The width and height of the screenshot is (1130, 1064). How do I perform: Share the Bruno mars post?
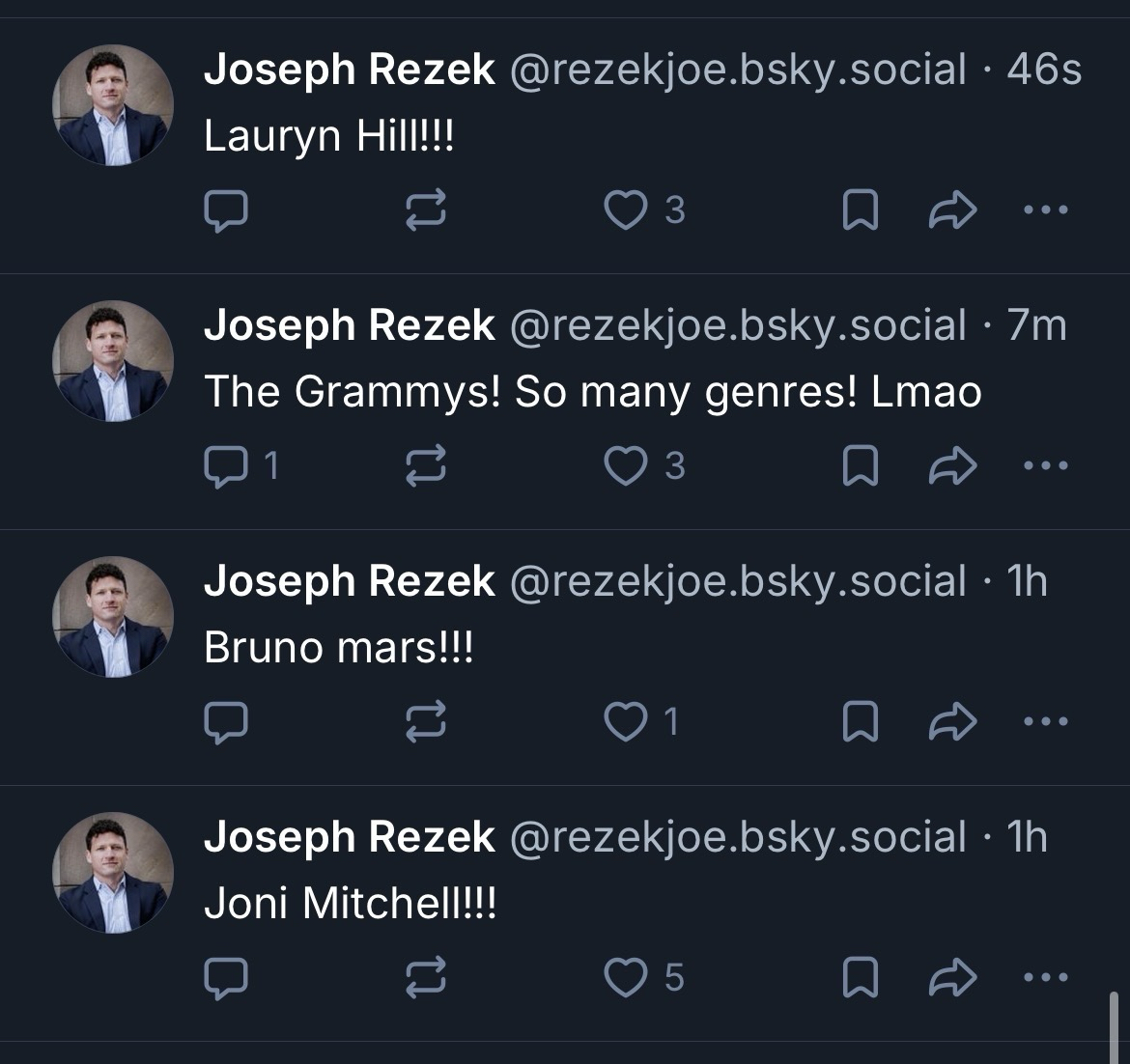click(x=952, y=722)
